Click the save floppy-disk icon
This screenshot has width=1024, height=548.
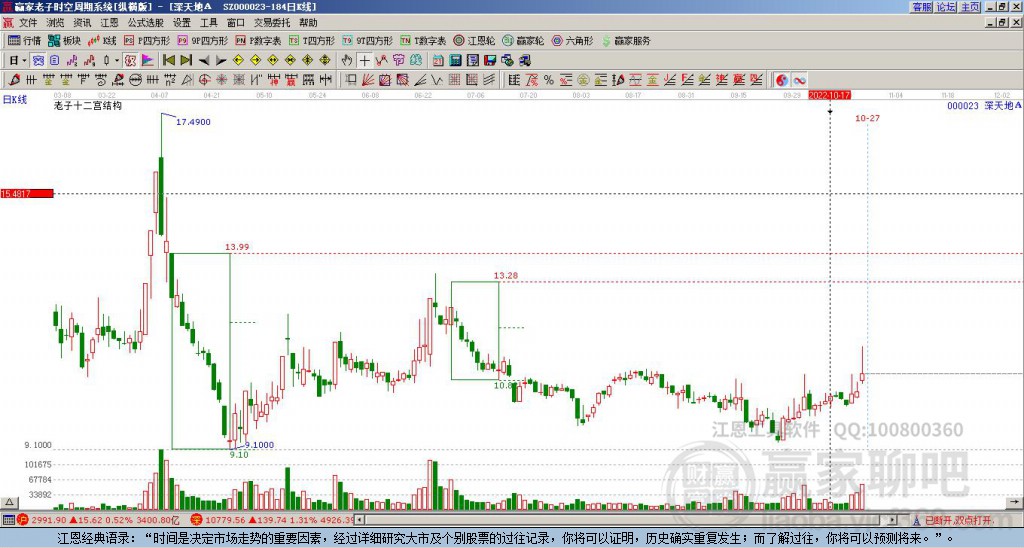(490, 61)
